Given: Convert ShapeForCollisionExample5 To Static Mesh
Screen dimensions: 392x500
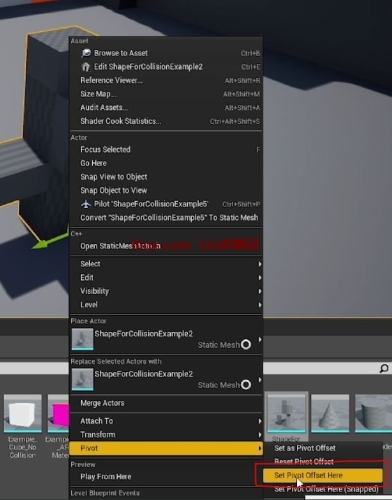Looking at the screenshot, I should 166,218.
